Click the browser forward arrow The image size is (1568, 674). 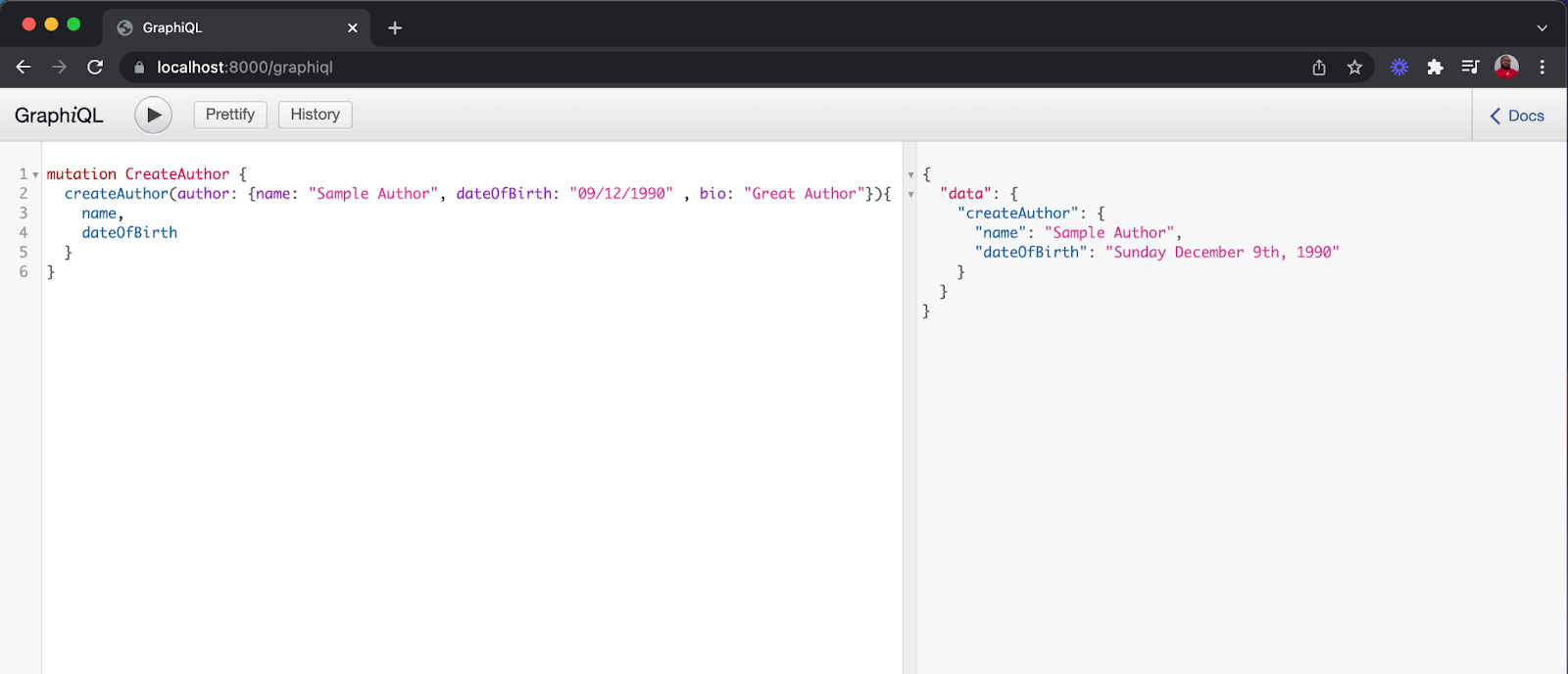coord(59,67)
